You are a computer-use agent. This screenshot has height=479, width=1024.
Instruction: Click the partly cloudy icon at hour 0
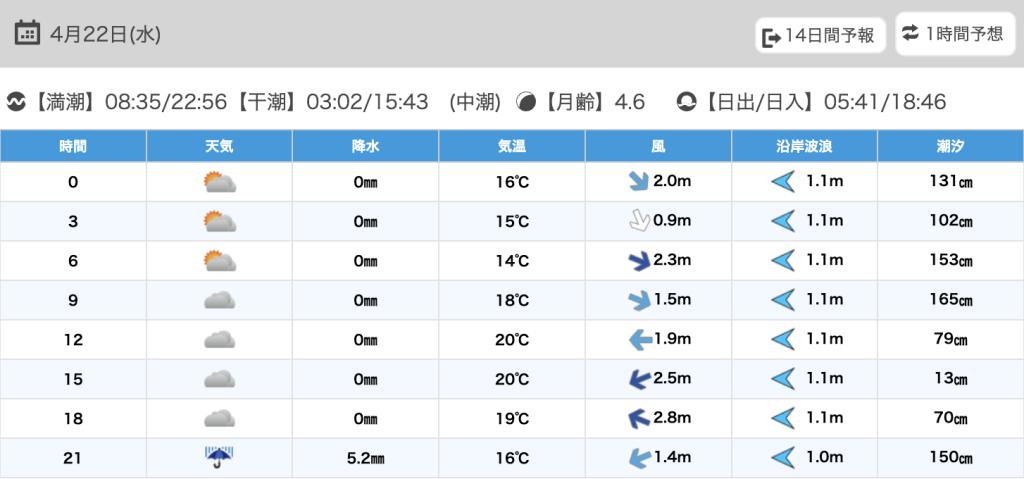pos(219,182)
